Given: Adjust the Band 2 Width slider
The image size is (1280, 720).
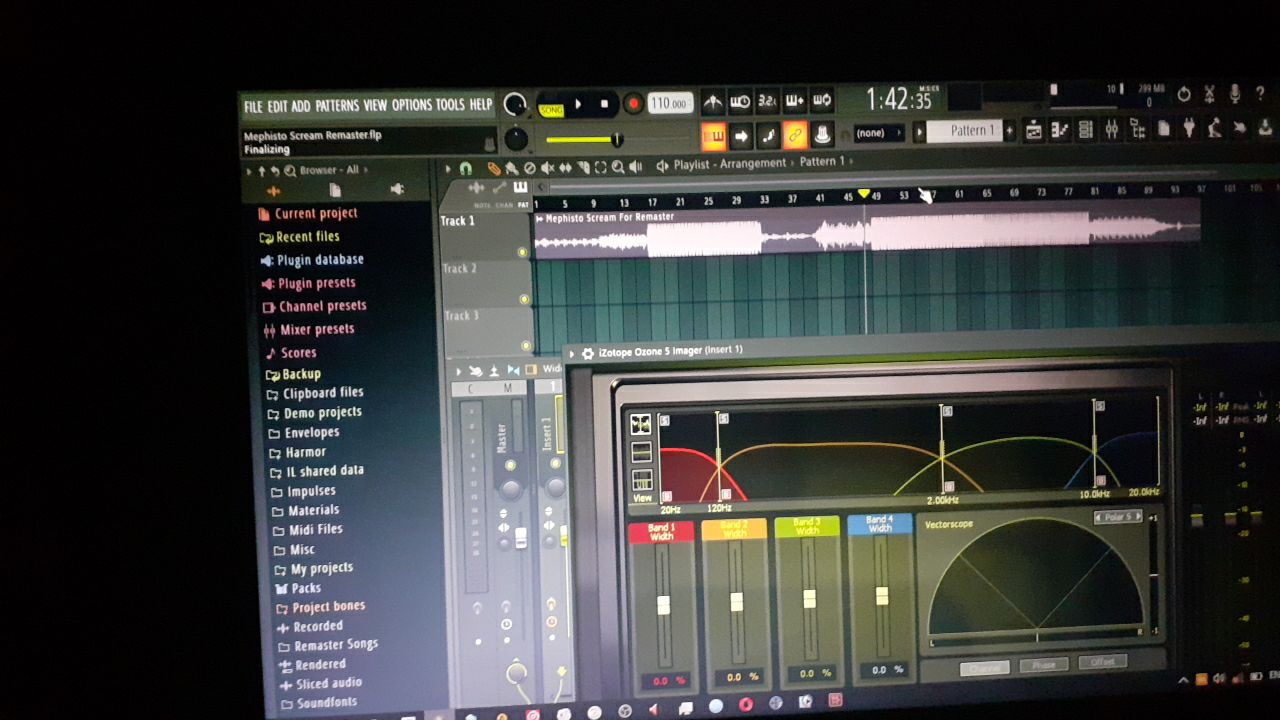Looking at the screenshot, I should [736, 601].
